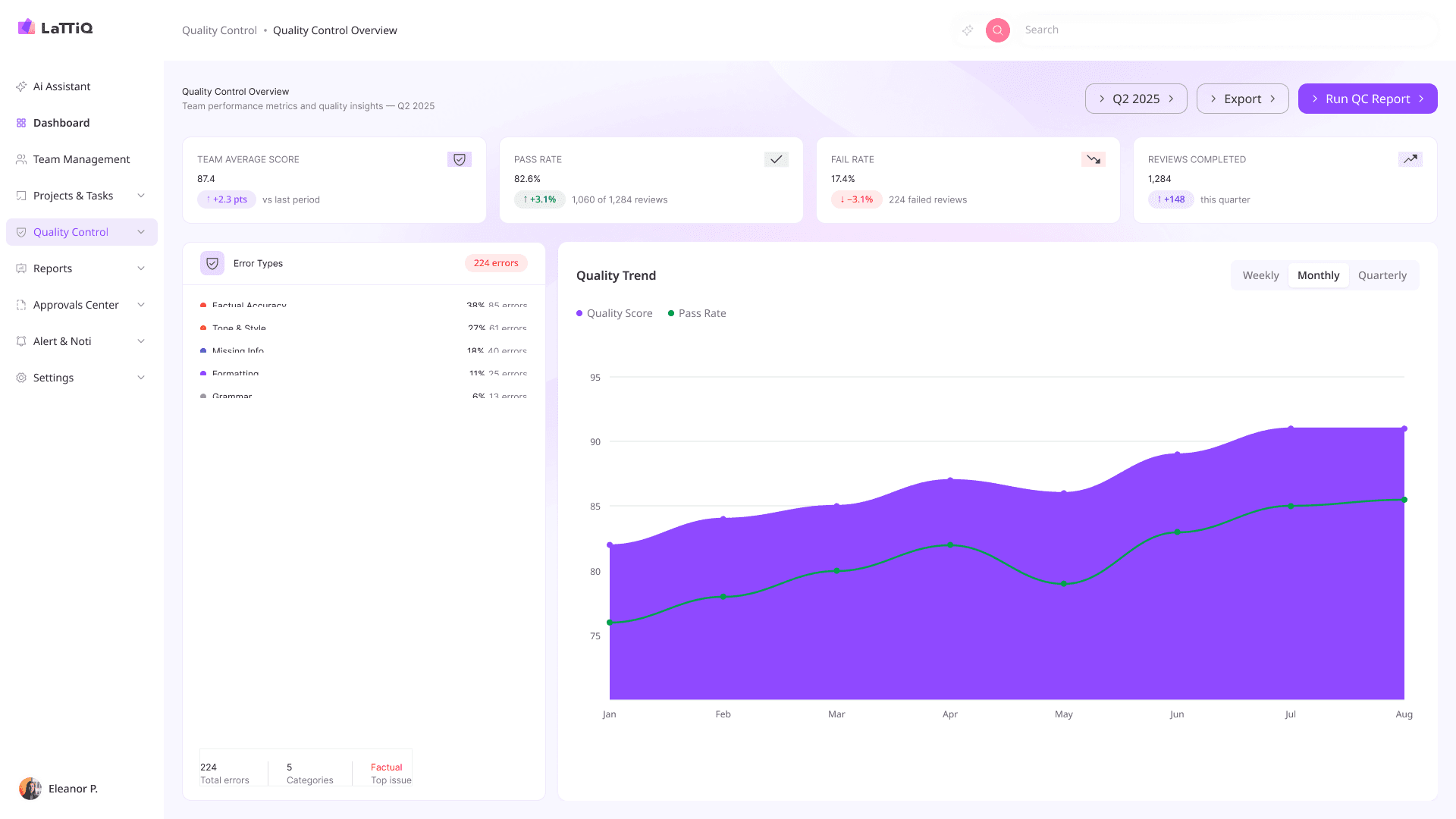Click the Dashboard grid icon
The height and width of the screenshot is (819, 1456).
click(x=21, y=123)
